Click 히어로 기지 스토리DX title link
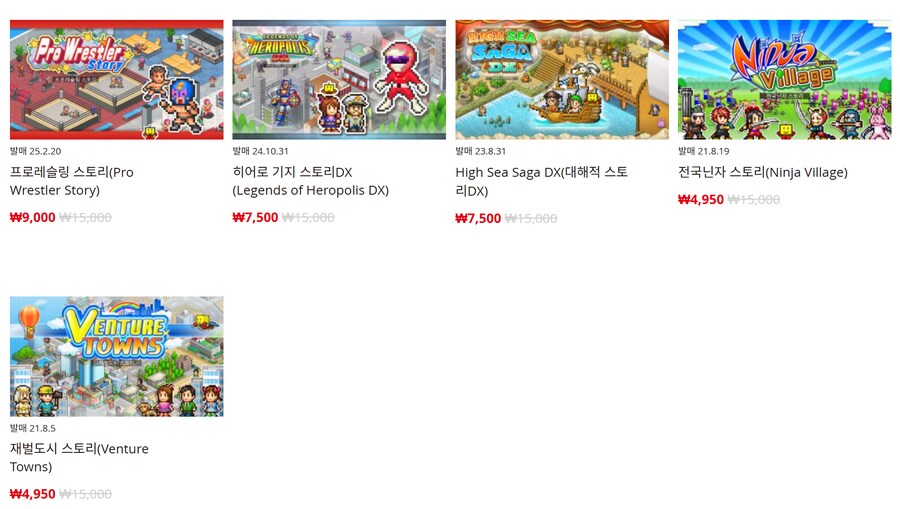Image resolution: width=900 pixels, height=509 pixels. (311, 181)
